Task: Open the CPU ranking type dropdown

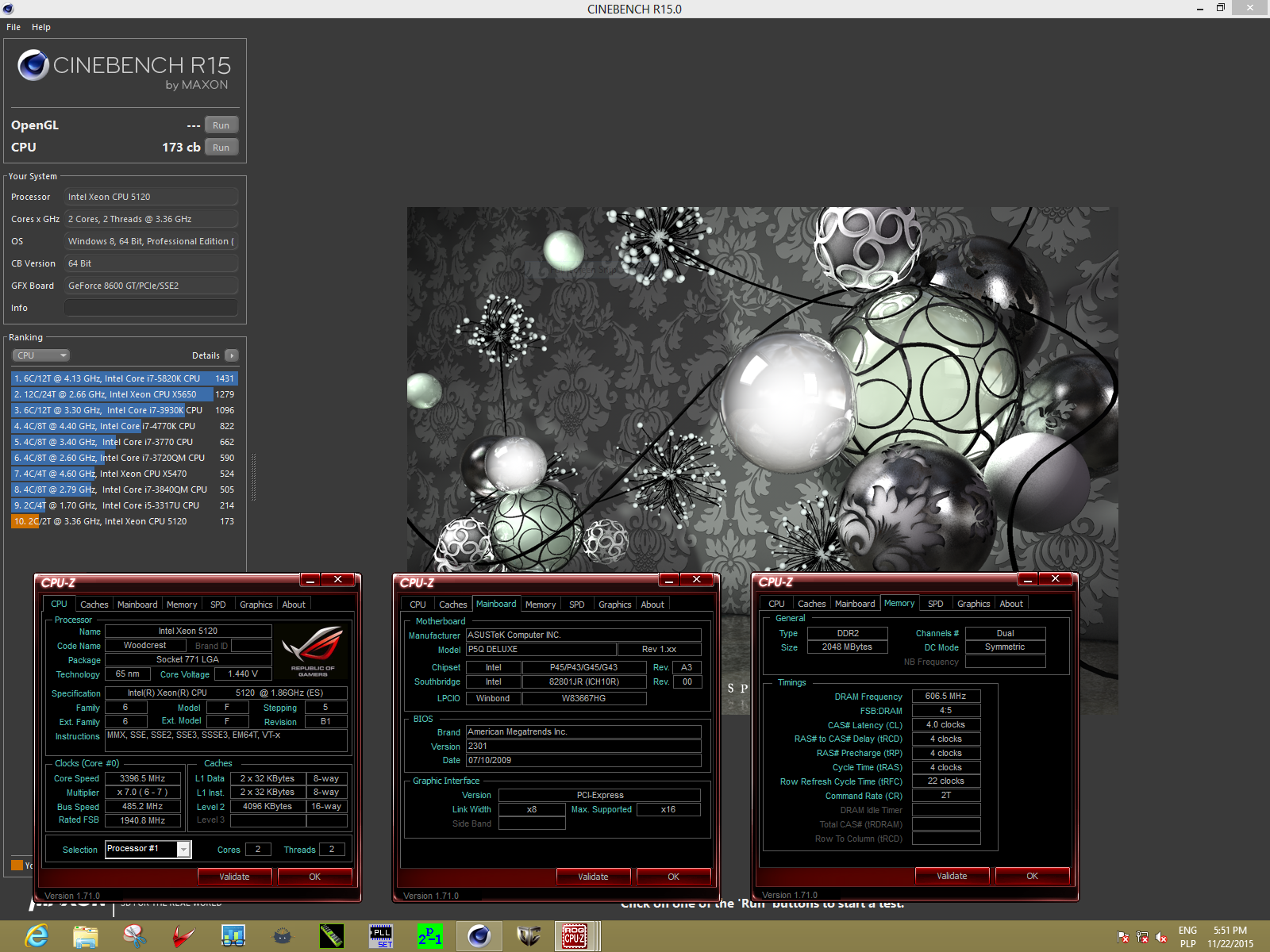Action: 41,355
